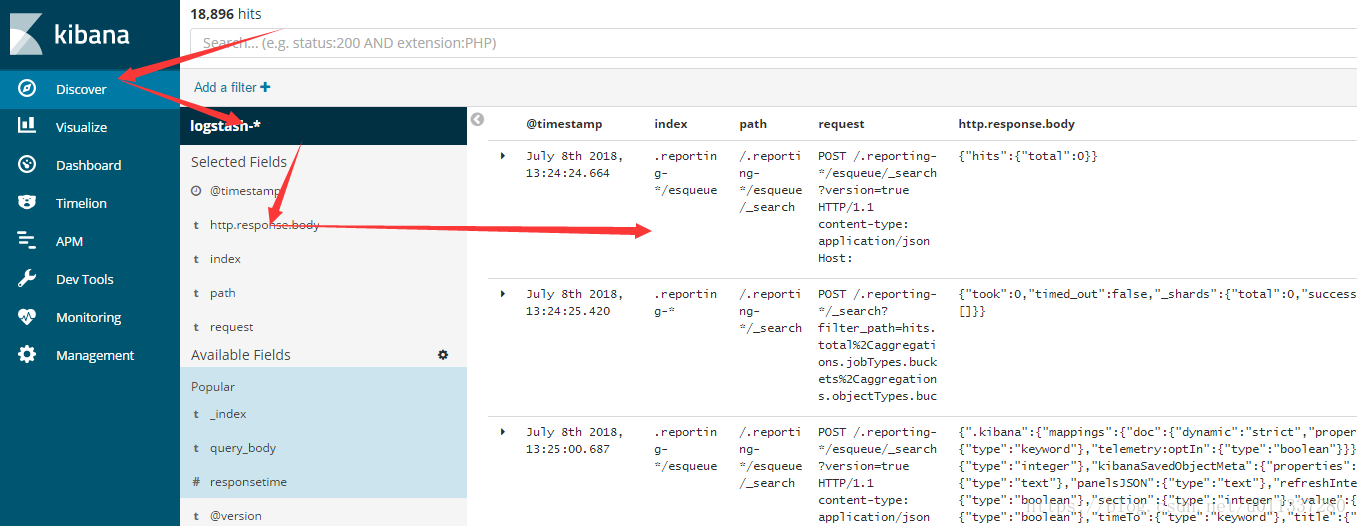Image resolution: width=1357 pixels, height=526 pixels.
Task: Click the clock icon next to @timestamp field
Action: (x=196, y=190)
